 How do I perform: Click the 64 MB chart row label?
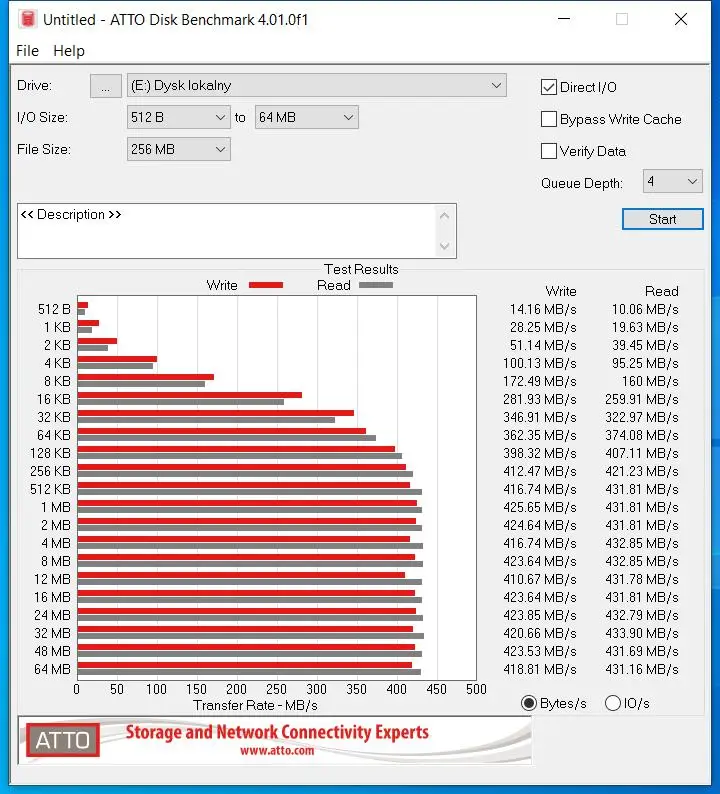coord(52,669)
